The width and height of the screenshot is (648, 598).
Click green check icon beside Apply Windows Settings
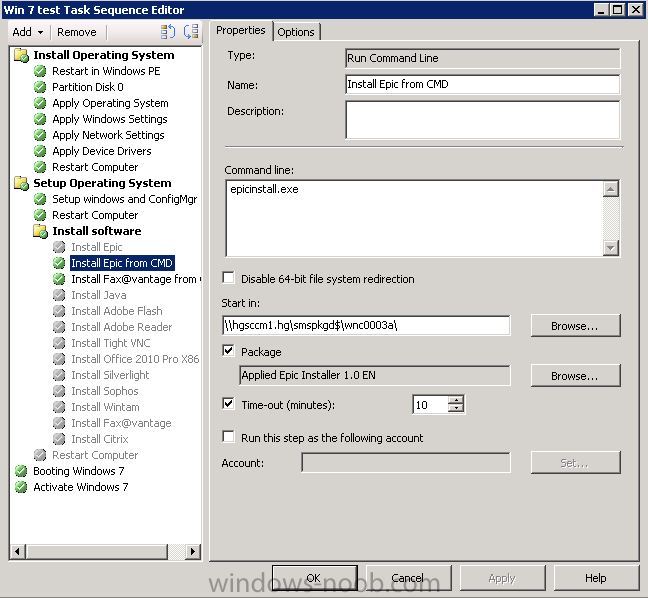tap(40, 119)
